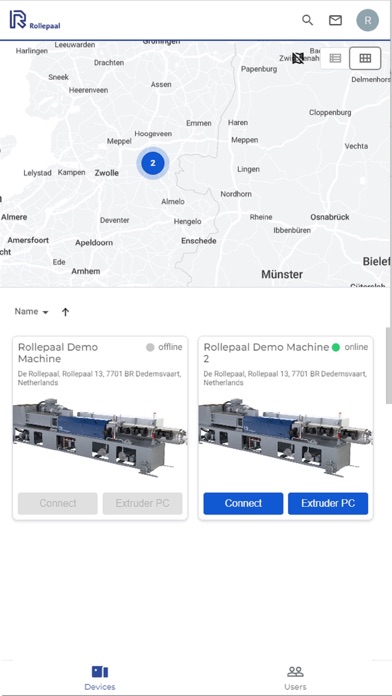Open the mail messages icon

point(335,20)
